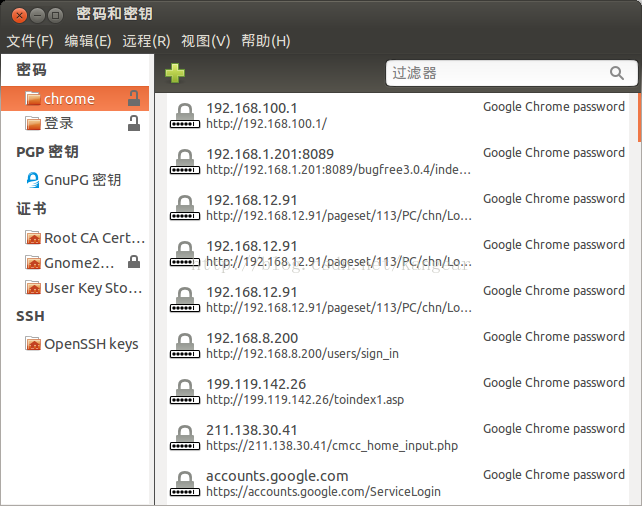Select the 登录 keyring label
642x506 pixels.
coord(59,123)
